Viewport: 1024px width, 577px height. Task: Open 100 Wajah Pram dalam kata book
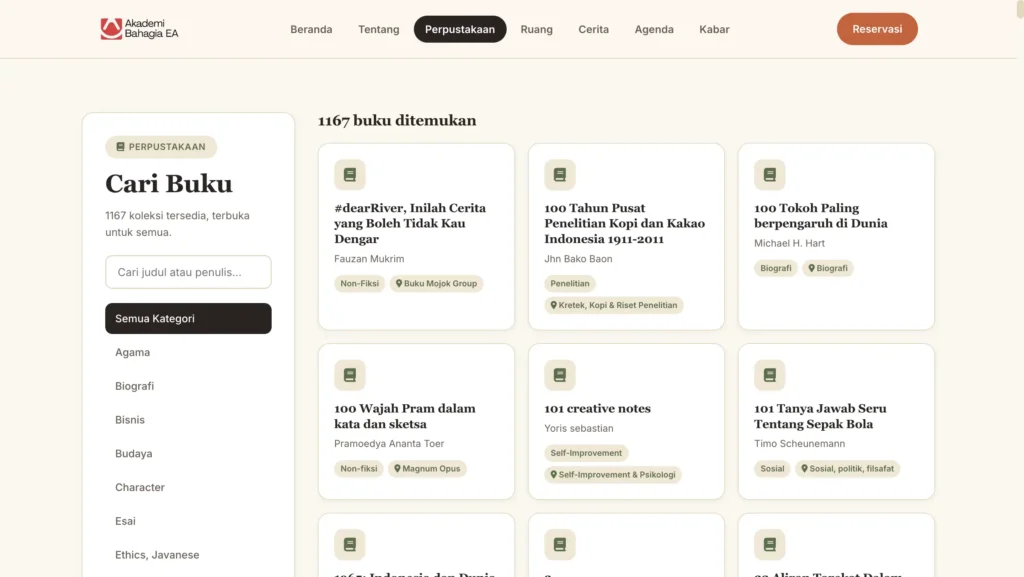pos(405,416)
